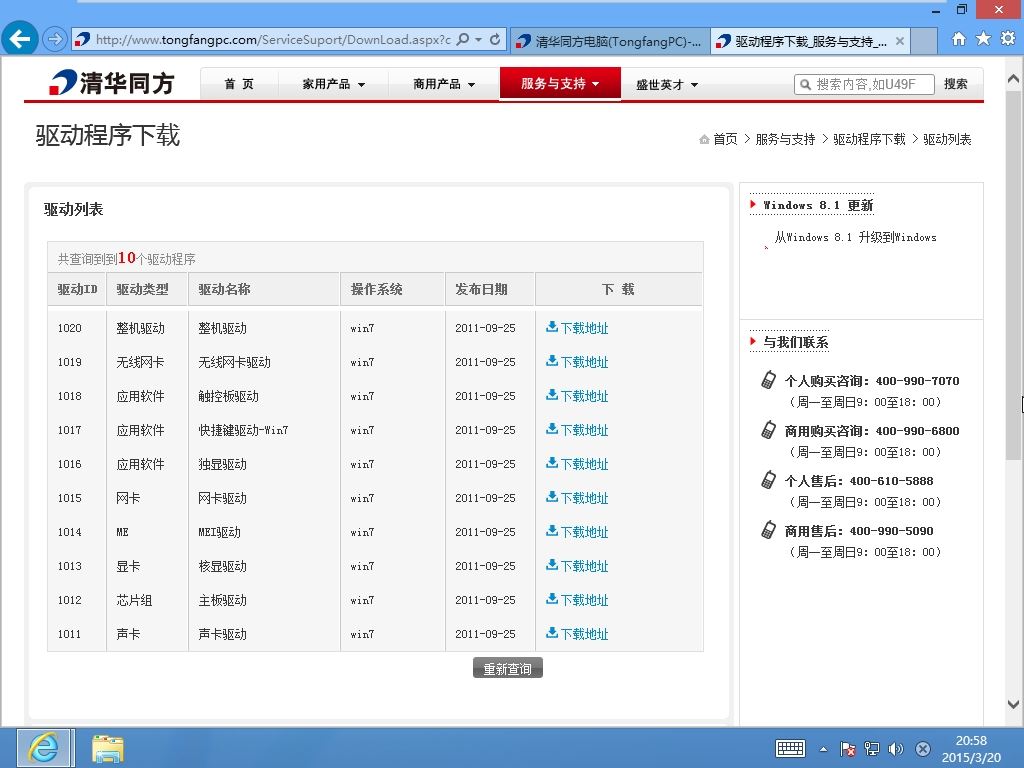Click the Action Center flag tray icon
The image size is (1024, 768).
848,749
